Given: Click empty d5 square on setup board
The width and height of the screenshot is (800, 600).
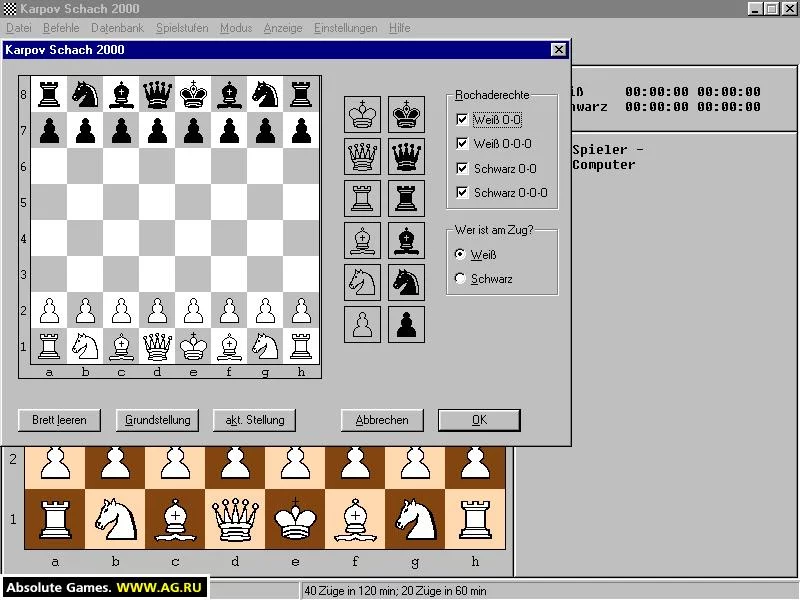Looking at the screenshot, I should [x=157, y=203].
